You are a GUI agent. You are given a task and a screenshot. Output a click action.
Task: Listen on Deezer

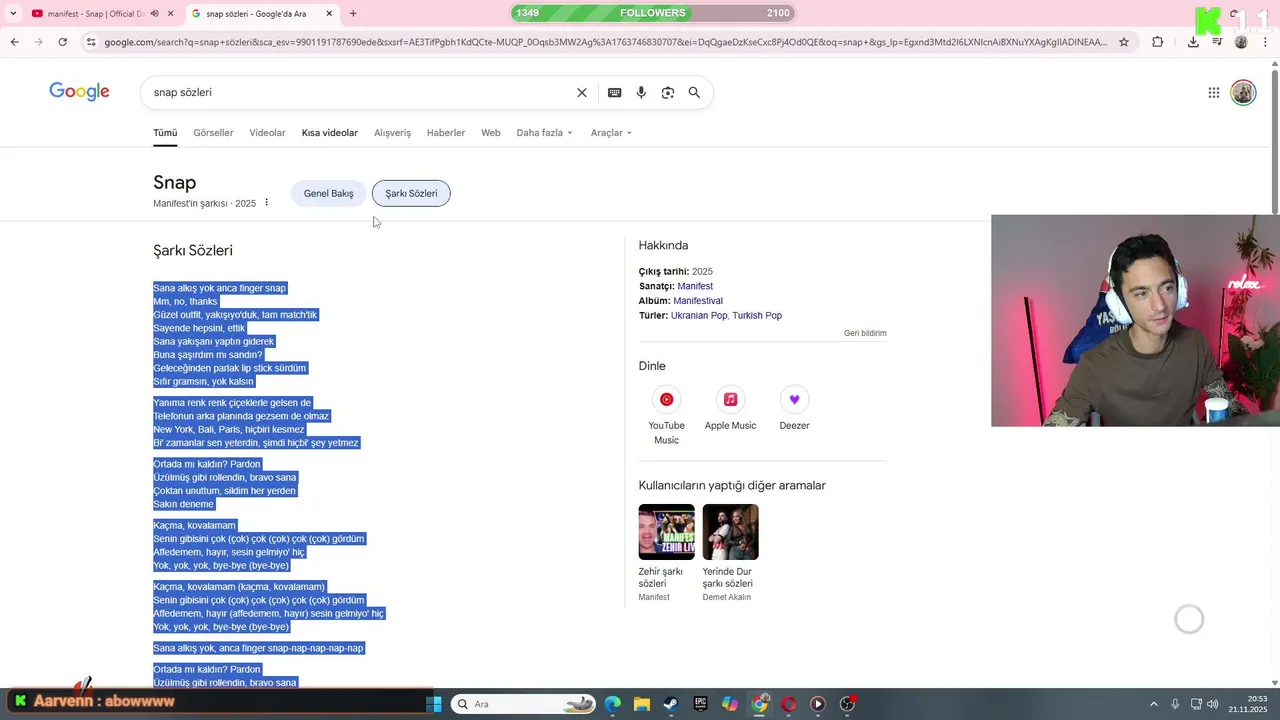[794, 410]
